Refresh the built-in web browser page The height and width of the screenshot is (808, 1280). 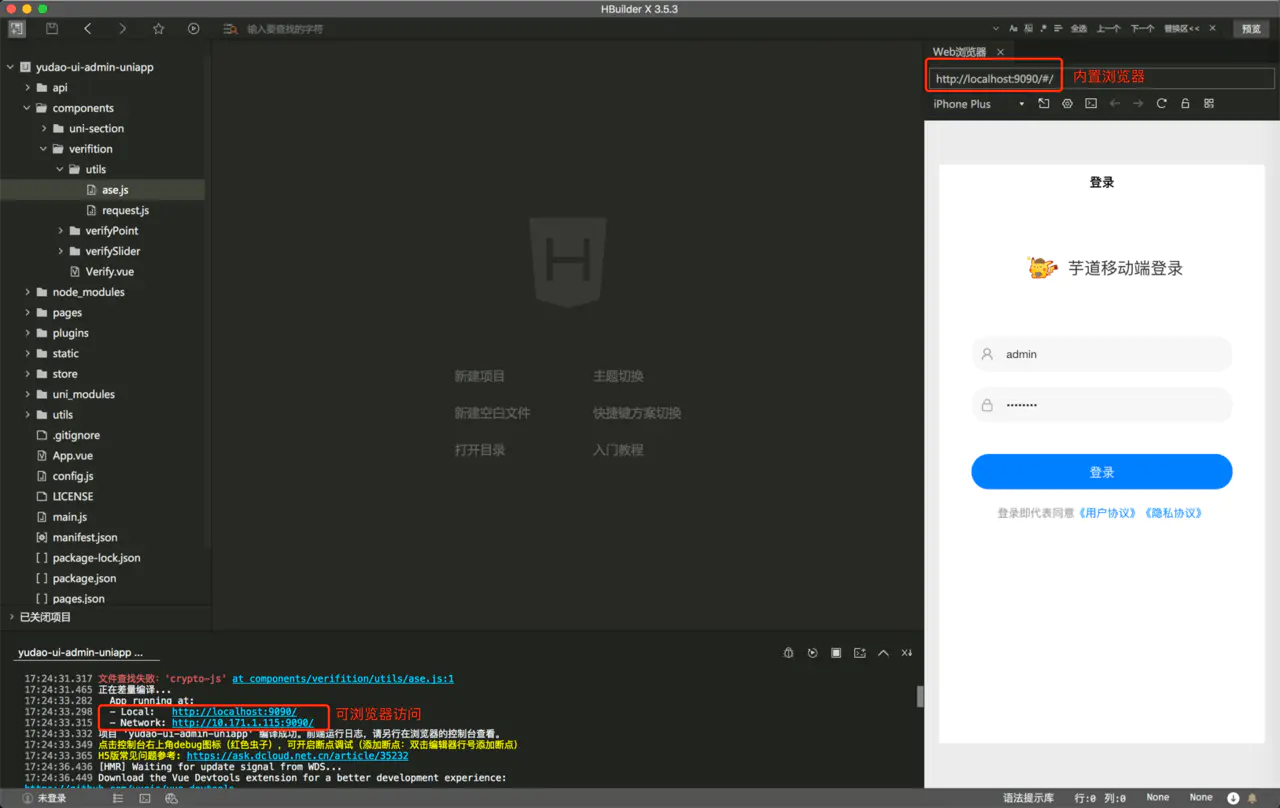point(1161,104)
